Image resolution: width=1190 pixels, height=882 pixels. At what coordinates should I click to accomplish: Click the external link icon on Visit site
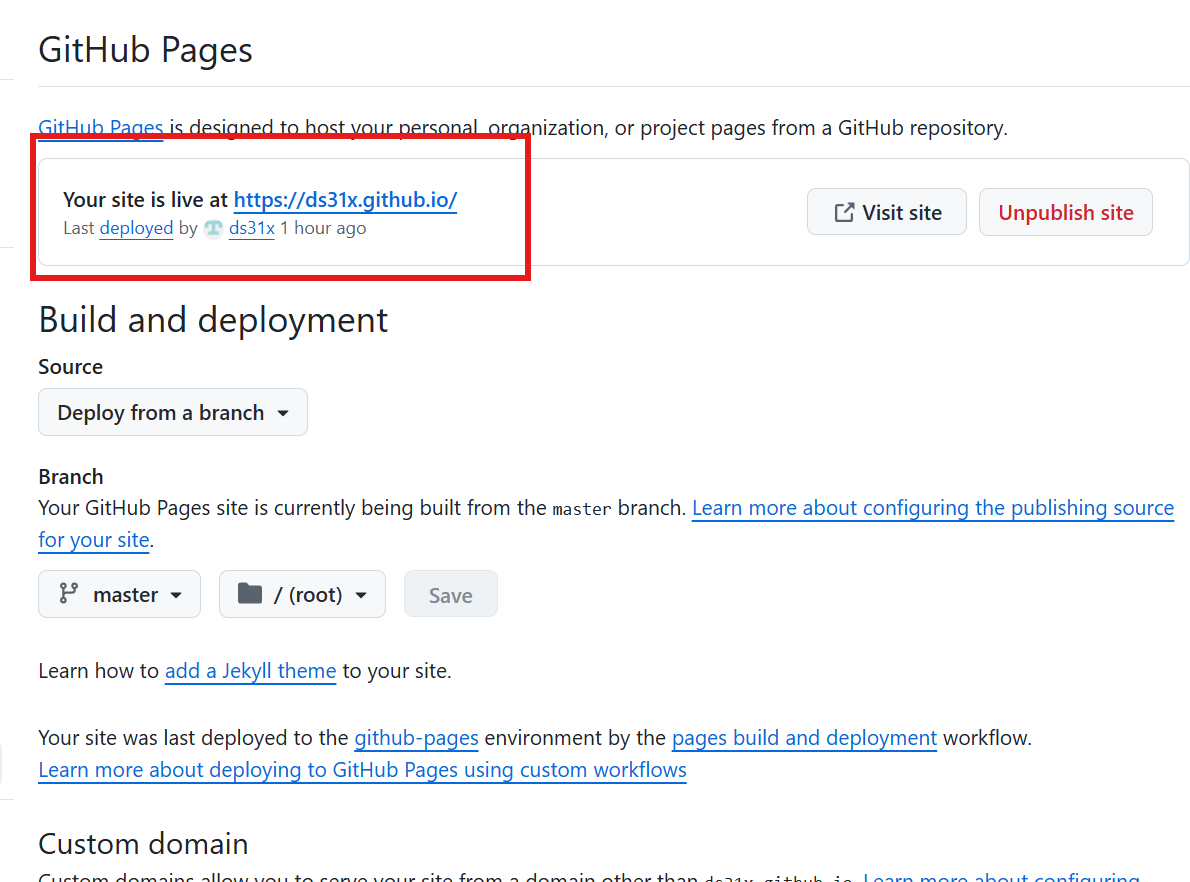pyautogui.click(x=844, y=213)
